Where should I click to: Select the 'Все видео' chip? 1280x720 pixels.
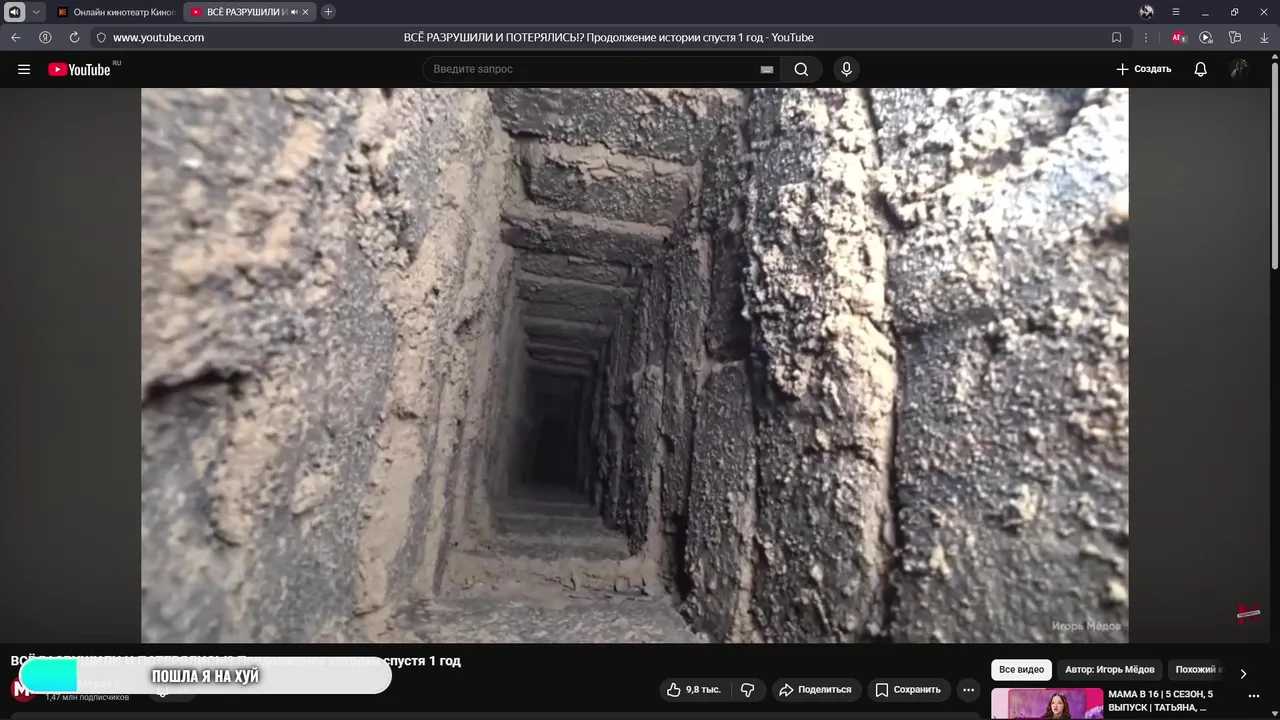coord(1021,669)
